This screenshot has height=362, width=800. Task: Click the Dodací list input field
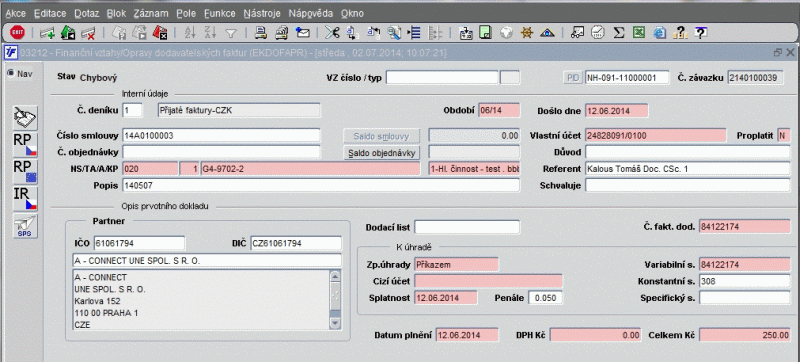click(x=467, y=227)
